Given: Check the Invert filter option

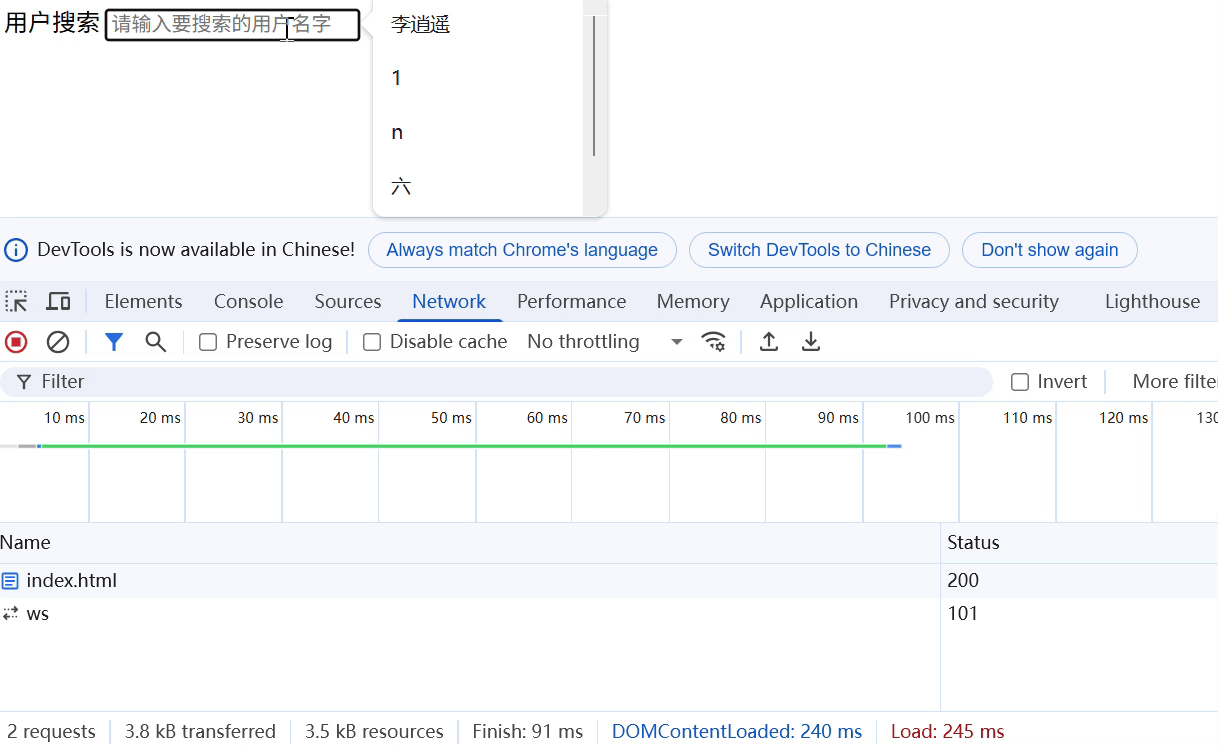Looking at the screenshot, I should 1019,381.
